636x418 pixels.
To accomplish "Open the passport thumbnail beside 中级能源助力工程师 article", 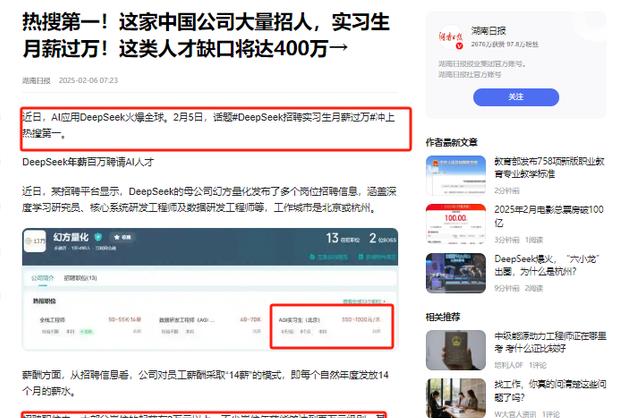I will tap(456, 350).
